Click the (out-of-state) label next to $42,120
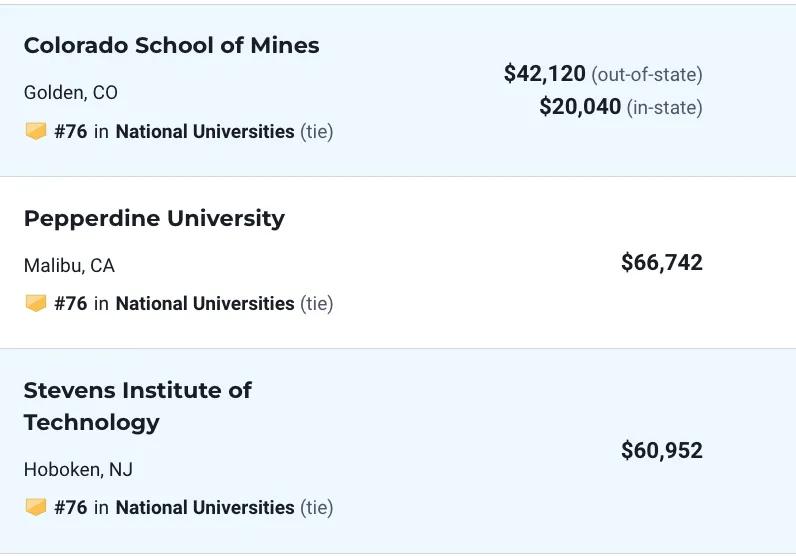Image resolution: width=796 pixels, height=556 pixels. pos(647,75)
